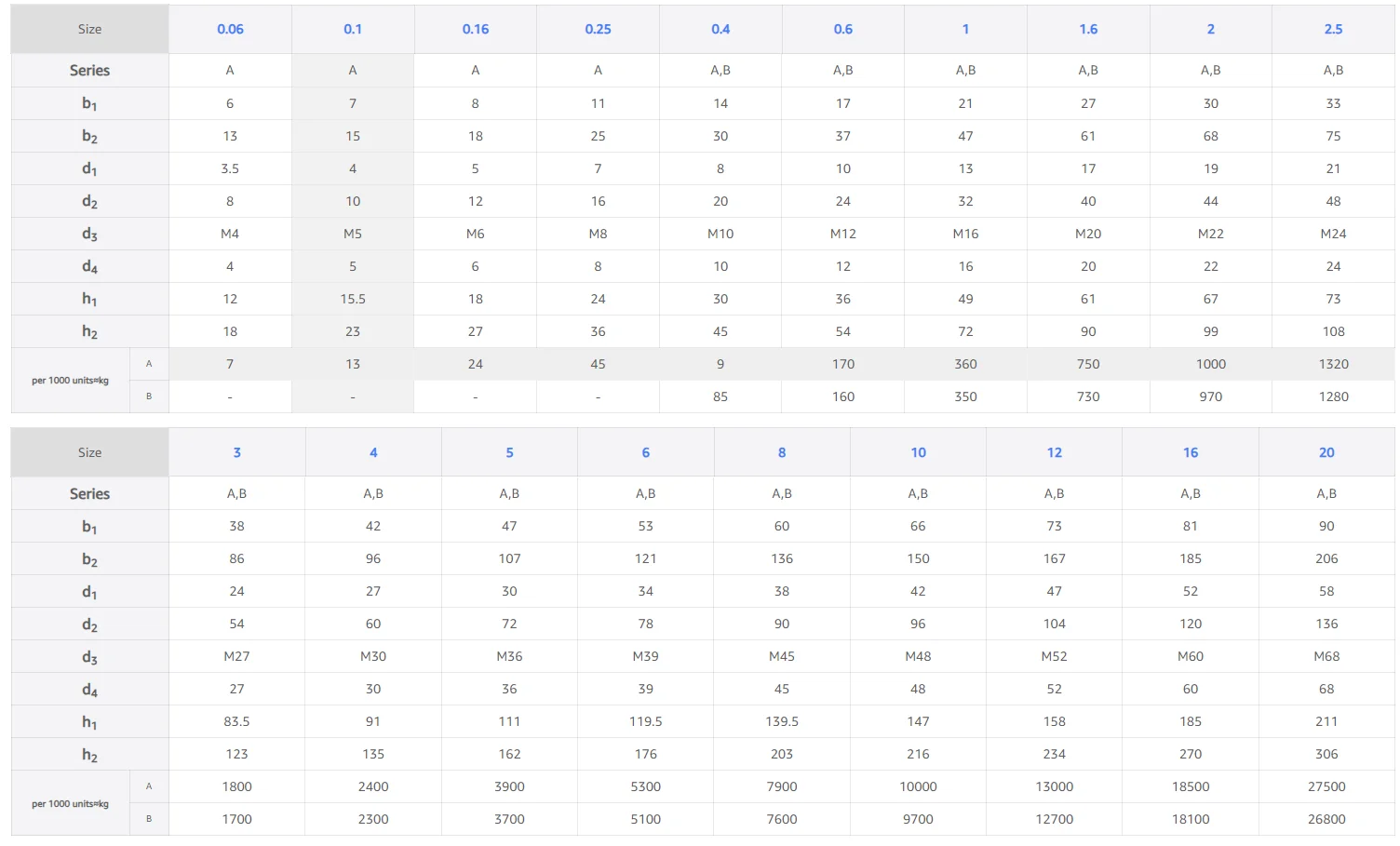Open the 0.1 size column link
This screenshot has width=1400, height=846.
point(353,29)
